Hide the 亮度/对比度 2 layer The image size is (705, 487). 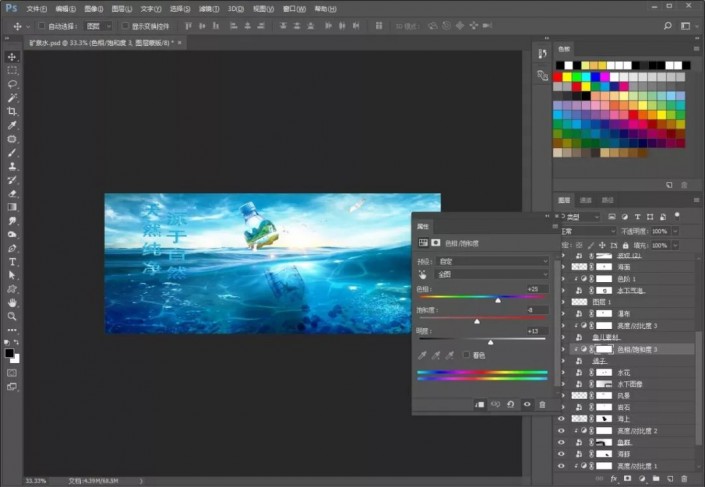pyautogui.click(x=561, y=430)
